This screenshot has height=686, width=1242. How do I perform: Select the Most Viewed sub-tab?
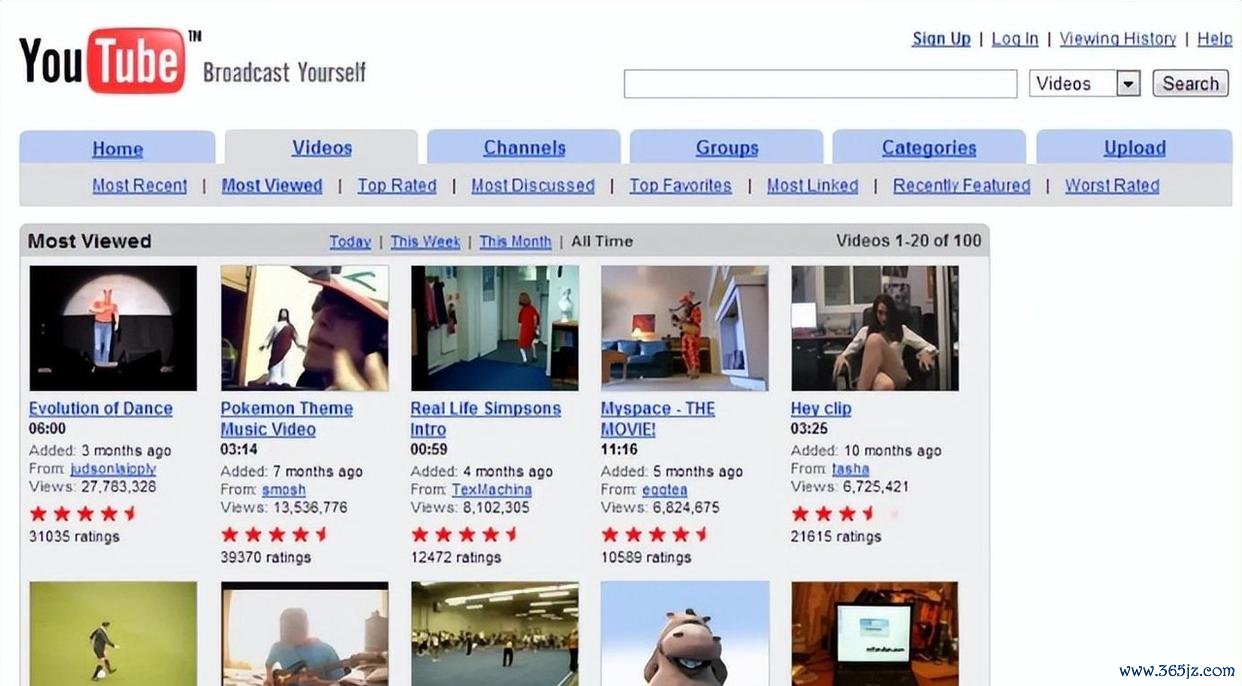(x=272, y=185)
